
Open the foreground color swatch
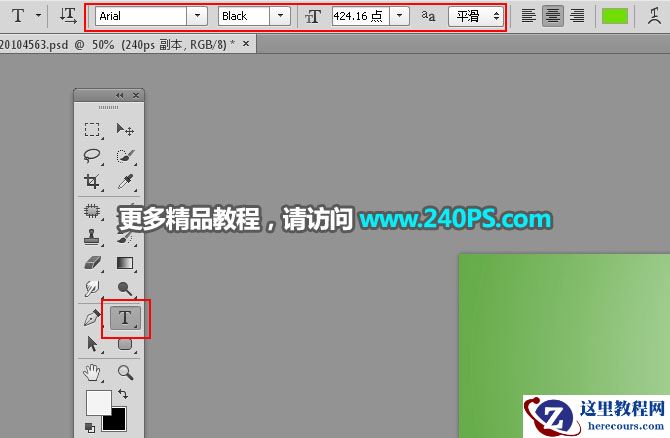coord(98,402)
